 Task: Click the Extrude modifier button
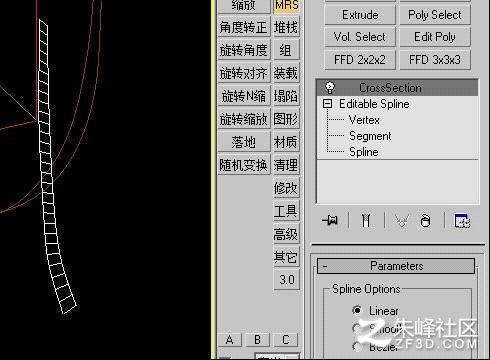click(x=360, y=15)
